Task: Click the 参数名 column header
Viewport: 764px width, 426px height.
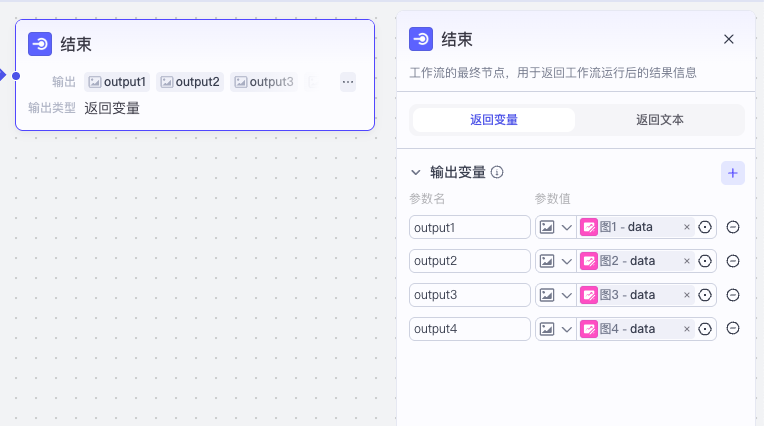Action: 427,199
